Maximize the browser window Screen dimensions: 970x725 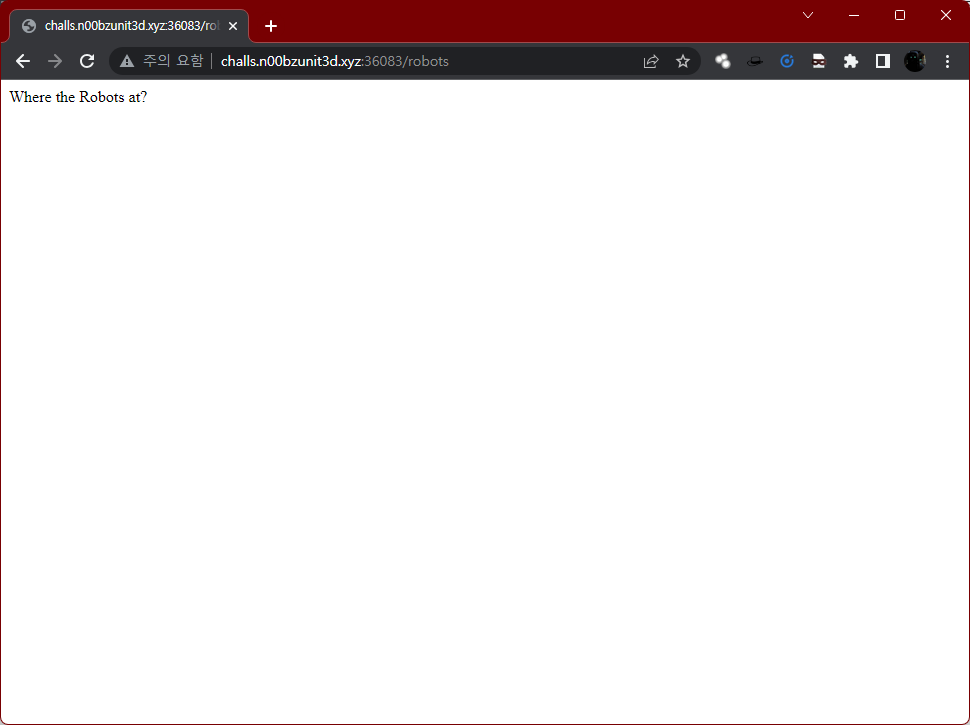click(900, 15)
